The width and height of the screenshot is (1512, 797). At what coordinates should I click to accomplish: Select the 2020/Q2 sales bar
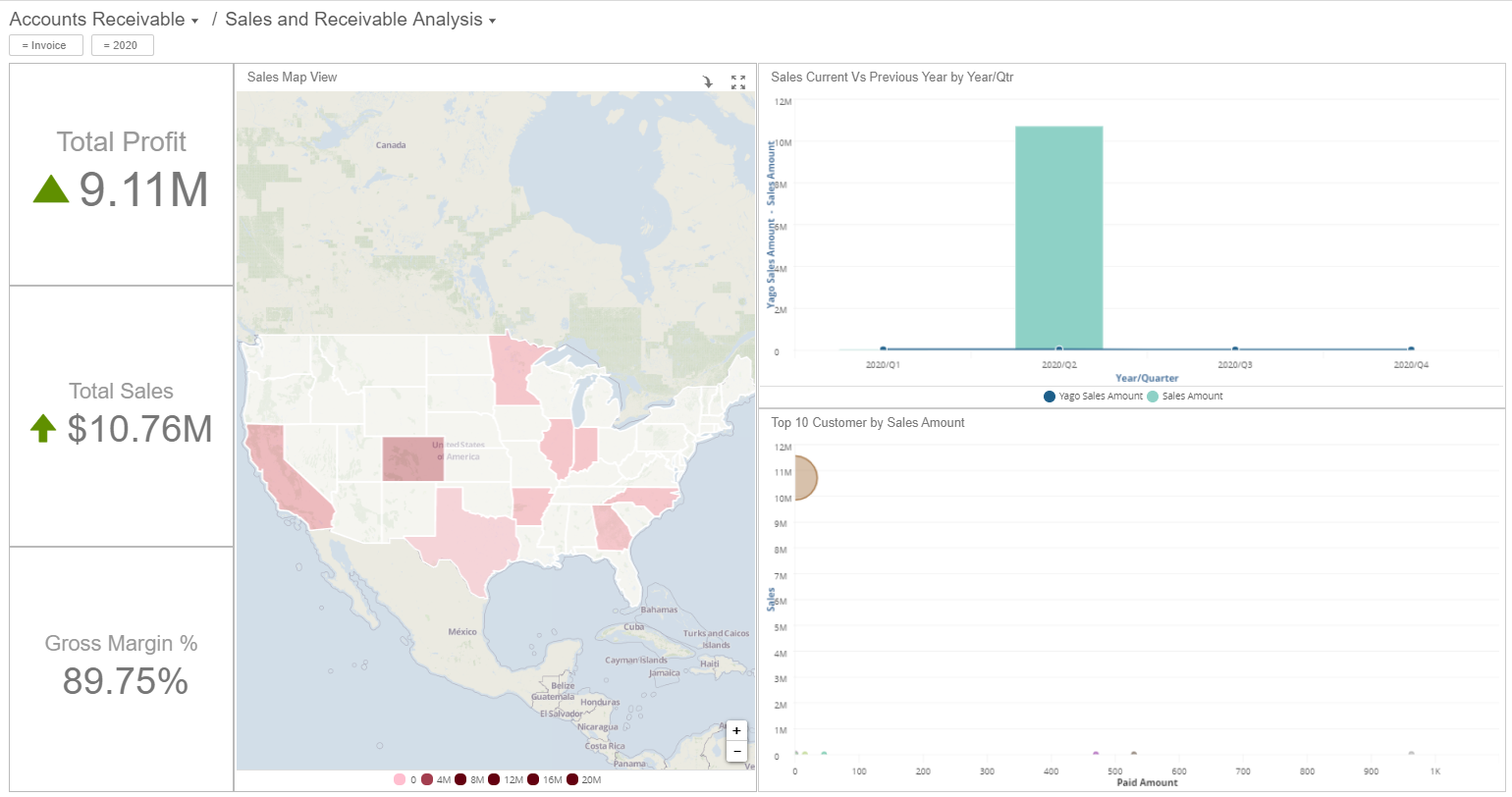[1058, 236]
